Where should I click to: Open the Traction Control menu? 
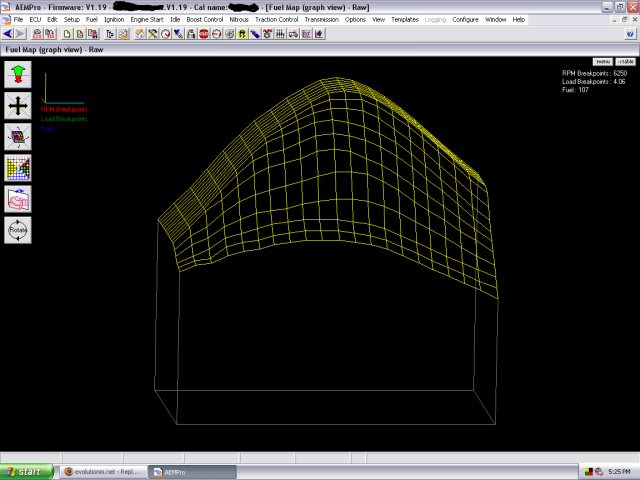[277, 20]
